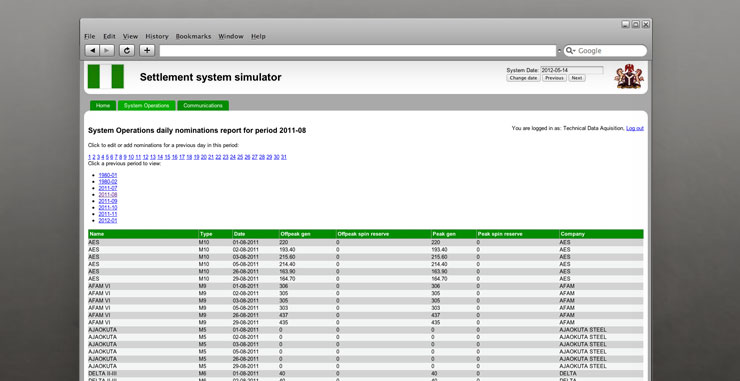Click the Company column header
This screenshot has width=740, height=381.
tap(601, 234)
